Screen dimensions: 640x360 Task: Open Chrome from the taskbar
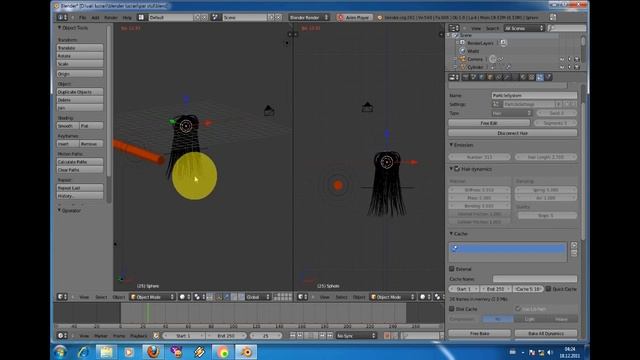point(223,352)
